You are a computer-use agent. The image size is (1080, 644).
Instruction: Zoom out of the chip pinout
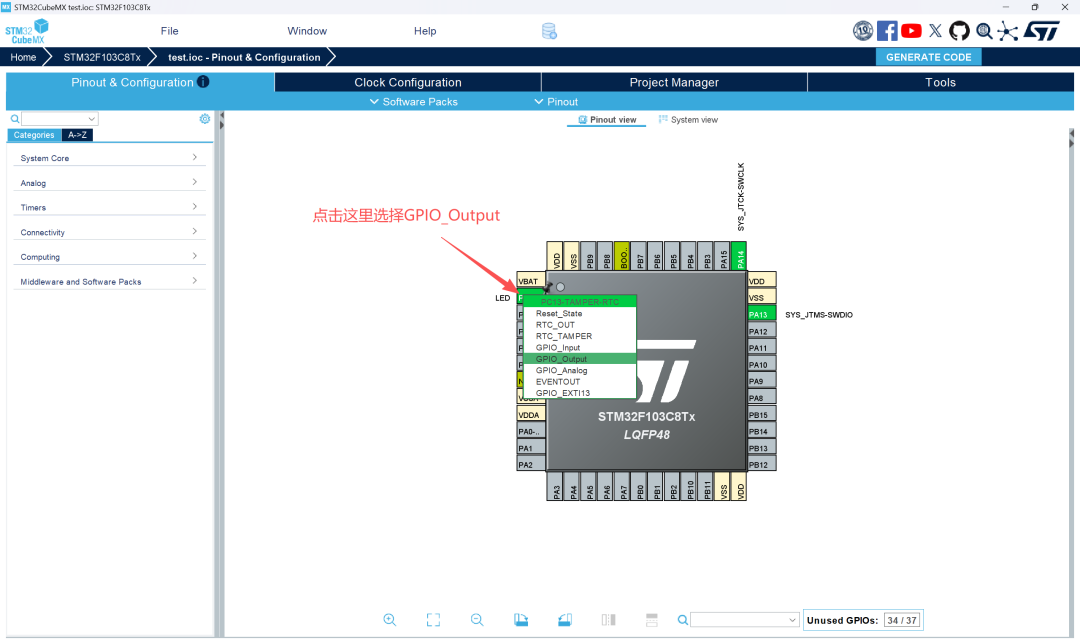[477, 619]
